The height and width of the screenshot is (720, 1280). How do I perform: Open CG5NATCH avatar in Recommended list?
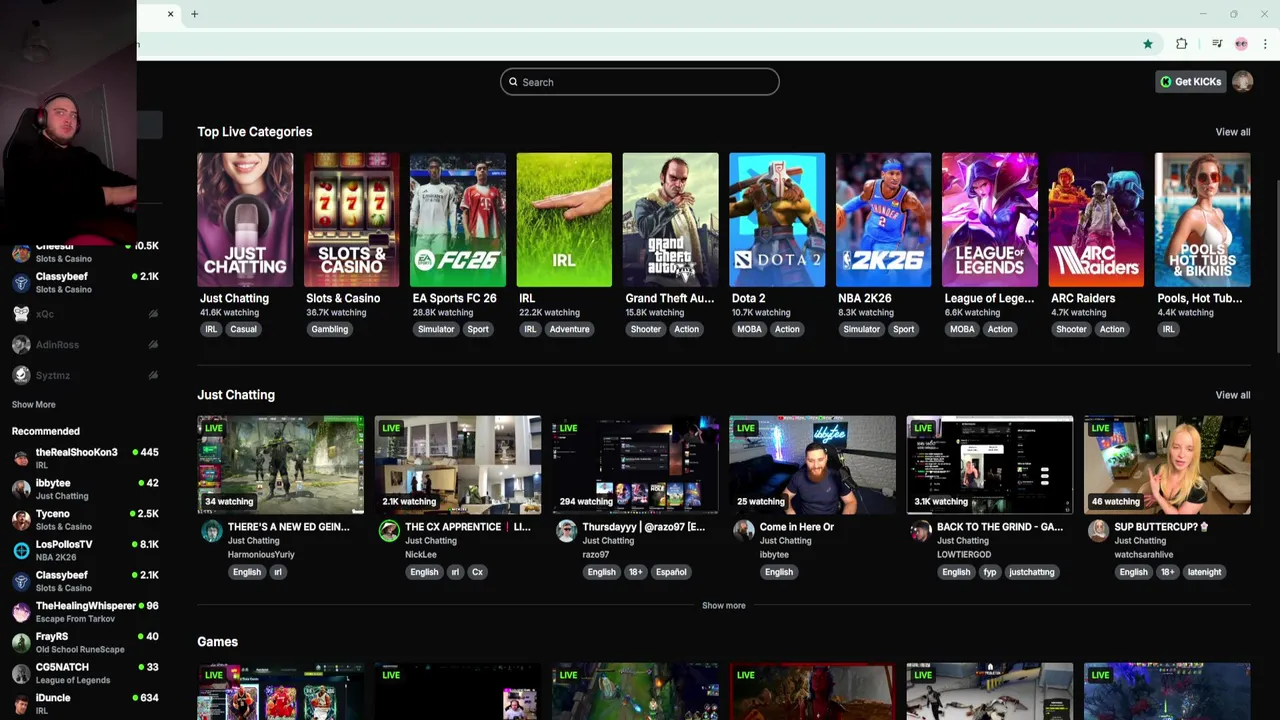(21, 673)
